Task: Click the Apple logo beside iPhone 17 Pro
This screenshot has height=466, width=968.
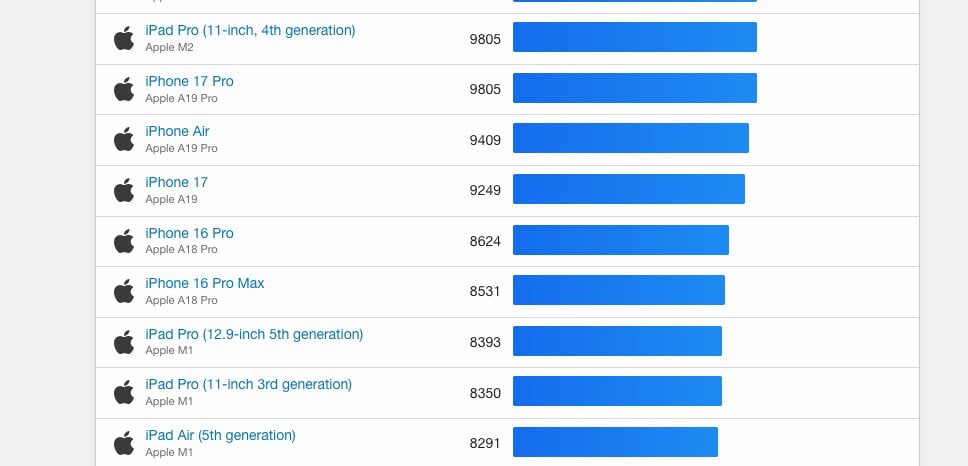Action: 124,89
